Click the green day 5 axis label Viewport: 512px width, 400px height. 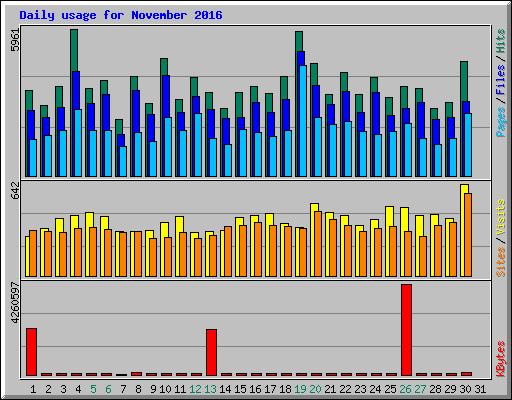pyautogui.click(x=93, y=389)
